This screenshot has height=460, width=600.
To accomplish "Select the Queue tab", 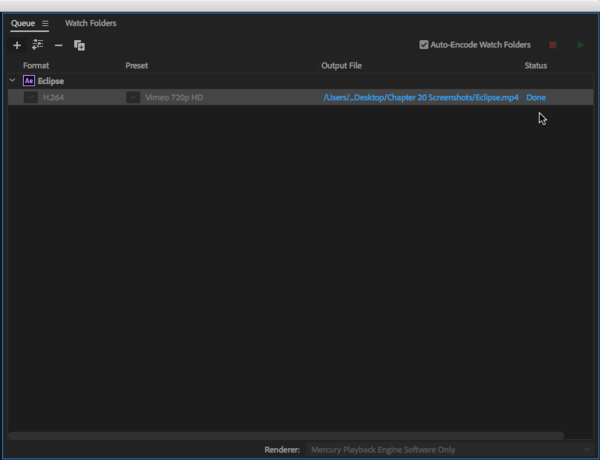I will pos(22,23).
